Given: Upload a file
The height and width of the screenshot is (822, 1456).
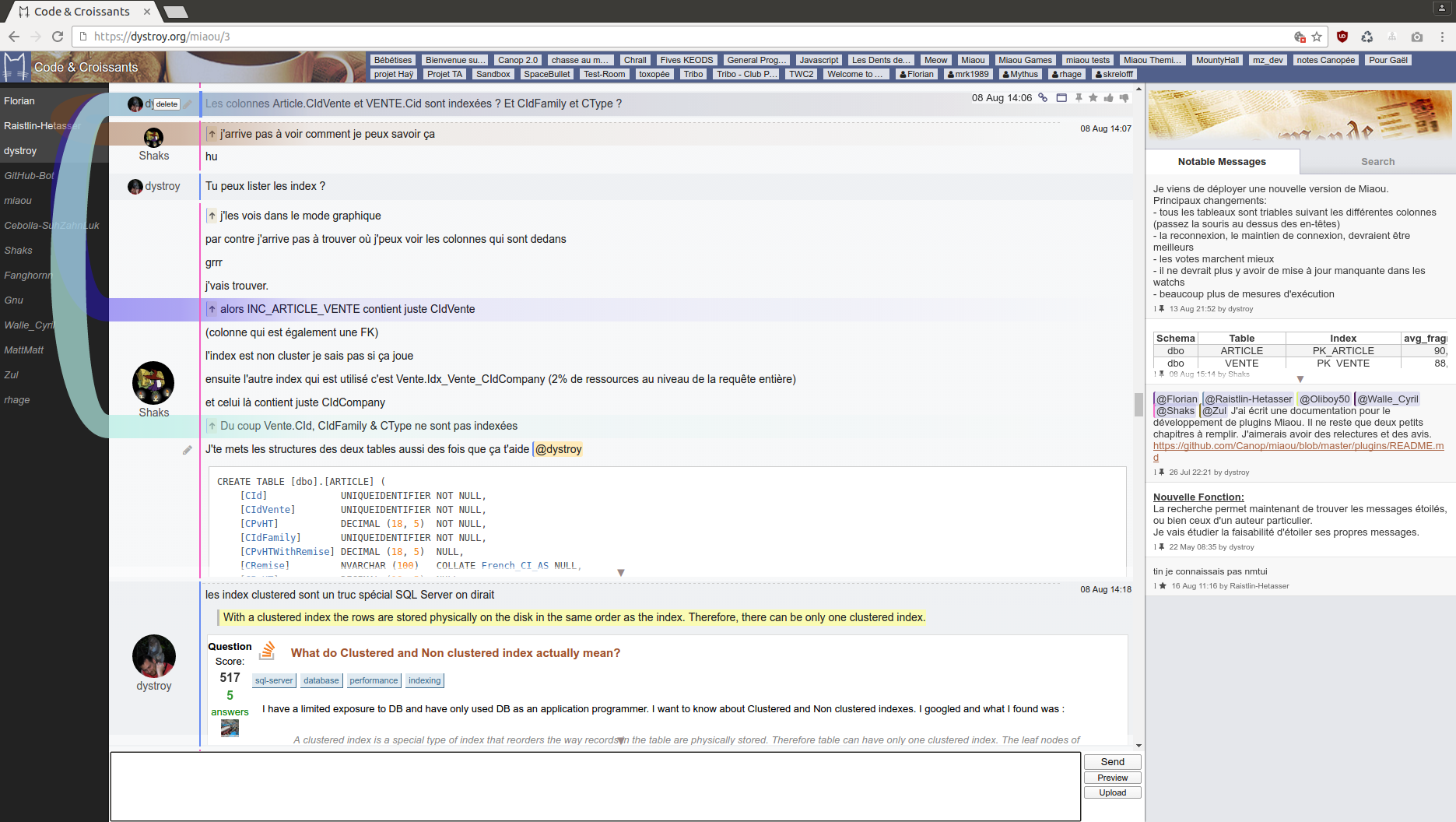Looking at the screenshot, I should 1113,792.
